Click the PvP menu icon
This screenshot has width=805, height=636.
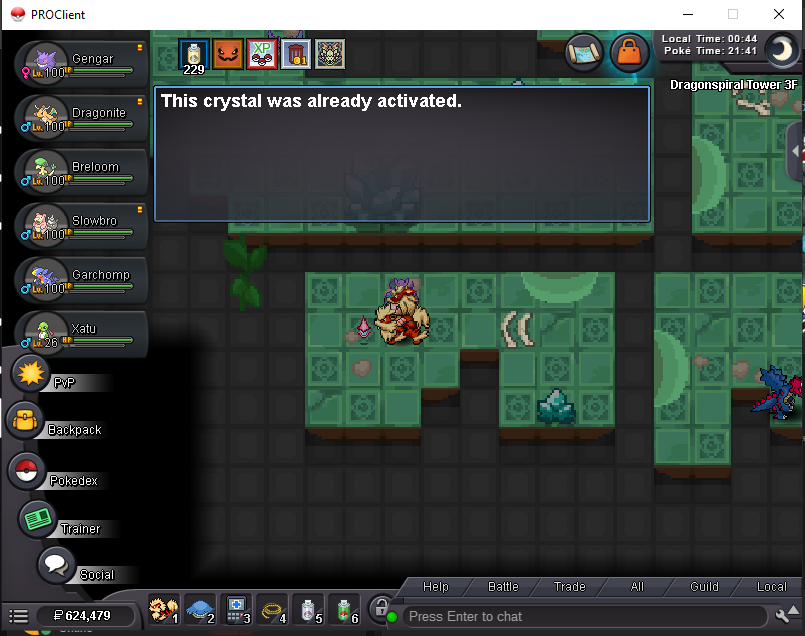[x=33, y=375]
